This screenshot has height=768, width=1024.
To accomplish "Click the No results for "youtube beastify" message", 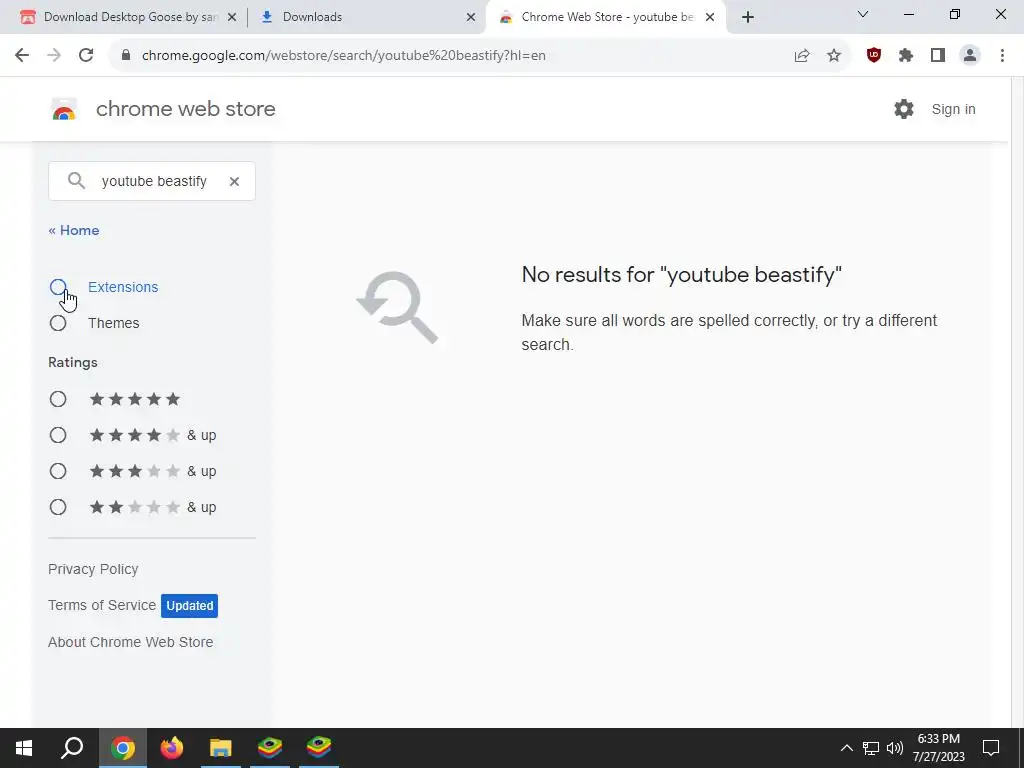I will 682,275.
